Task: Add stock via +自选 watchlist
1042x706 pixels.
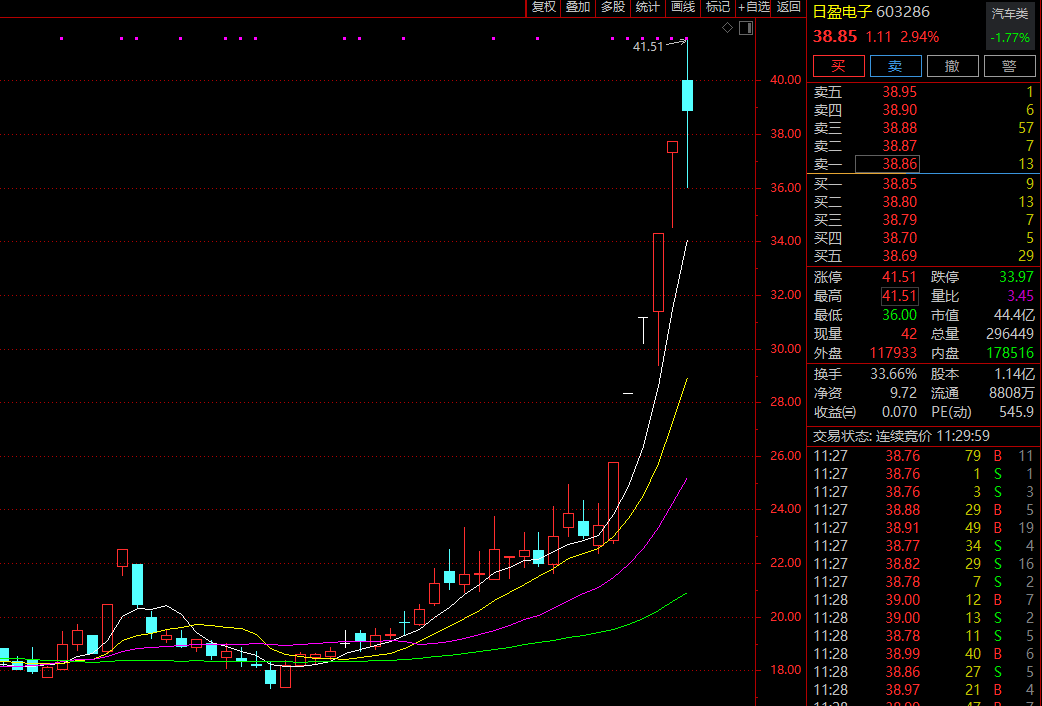Action: click(x=754, y=7)
